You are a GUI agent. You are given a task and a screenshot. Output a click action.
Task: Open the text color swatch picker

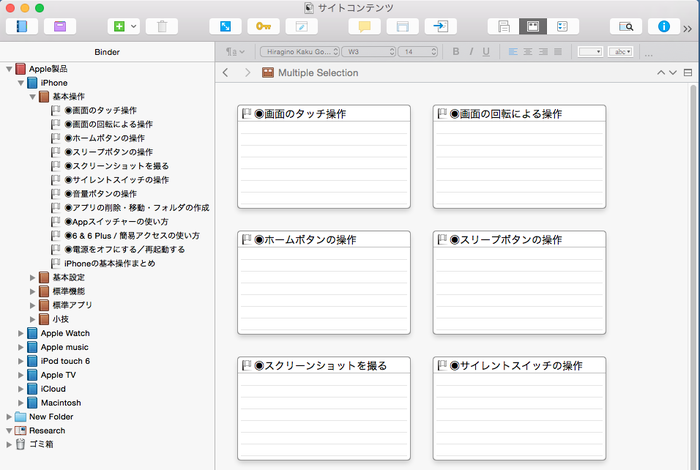click(590, 52)
